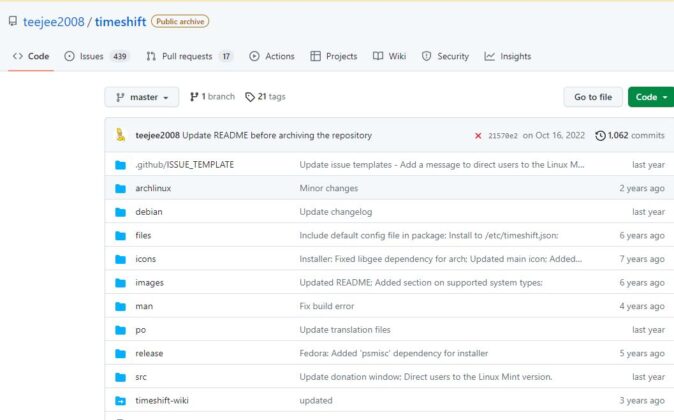674x420 pixels.
Task: Open the timeshift repository name link
Action: [x=120, y=21]
